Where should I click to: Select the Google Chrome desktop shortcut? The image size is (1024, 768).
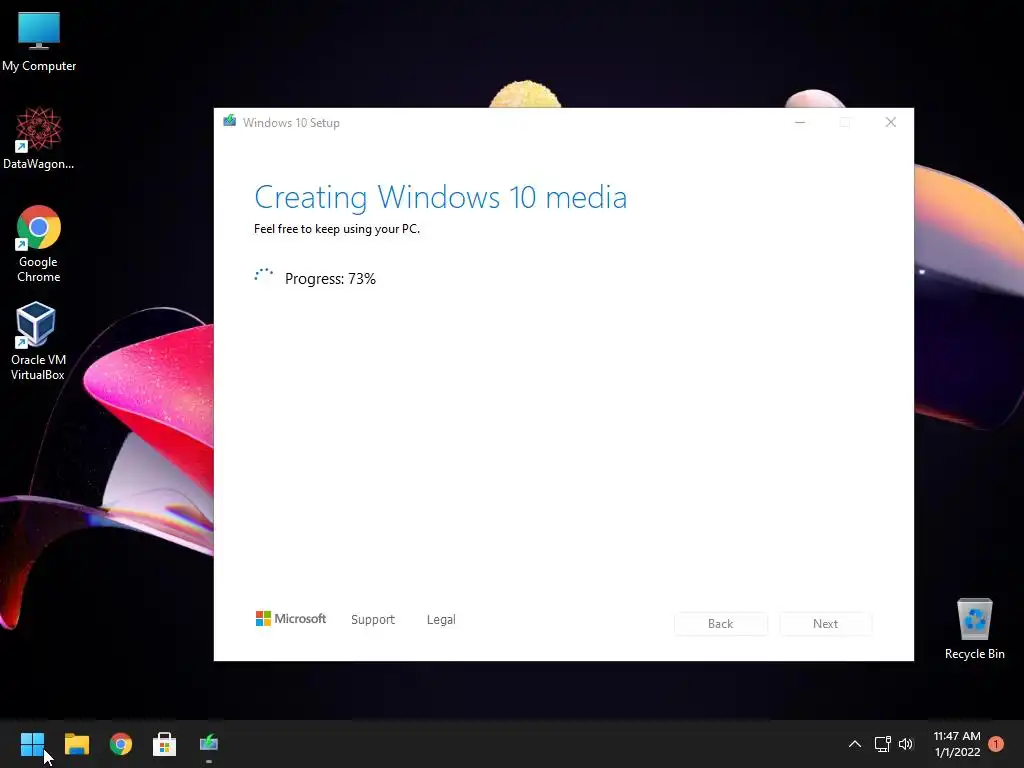(39, 244)
